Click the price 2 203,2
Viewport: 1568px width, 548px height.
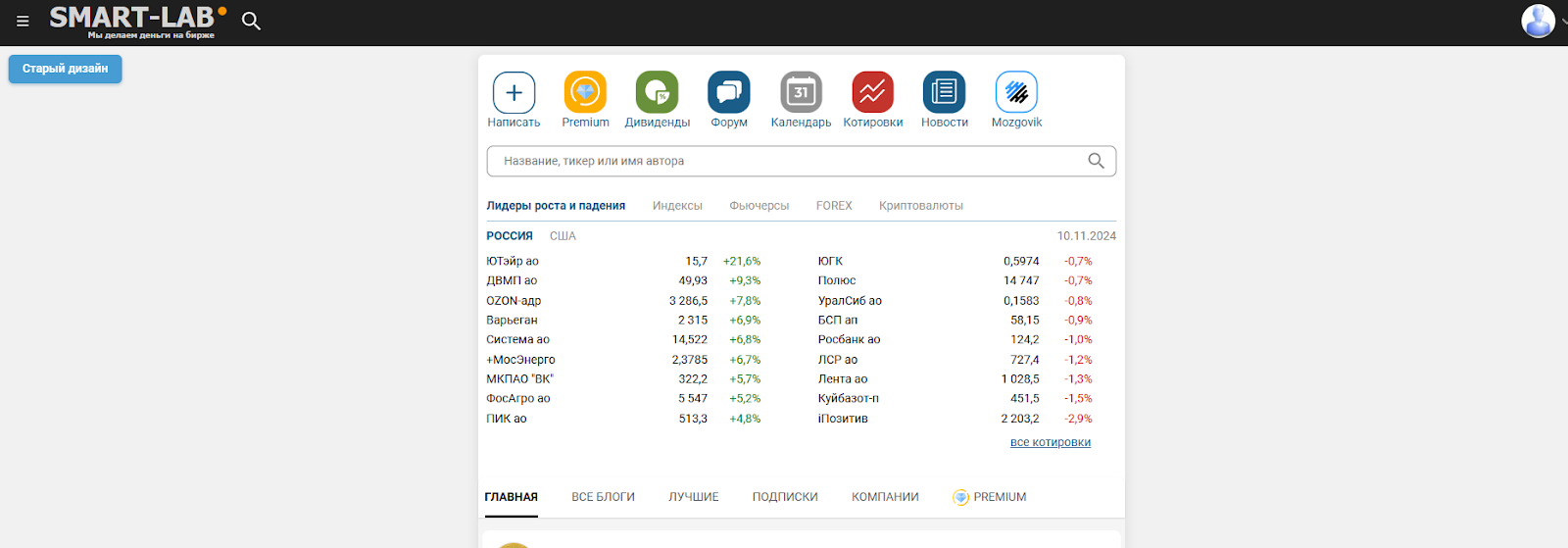(x=1020, y=419)
